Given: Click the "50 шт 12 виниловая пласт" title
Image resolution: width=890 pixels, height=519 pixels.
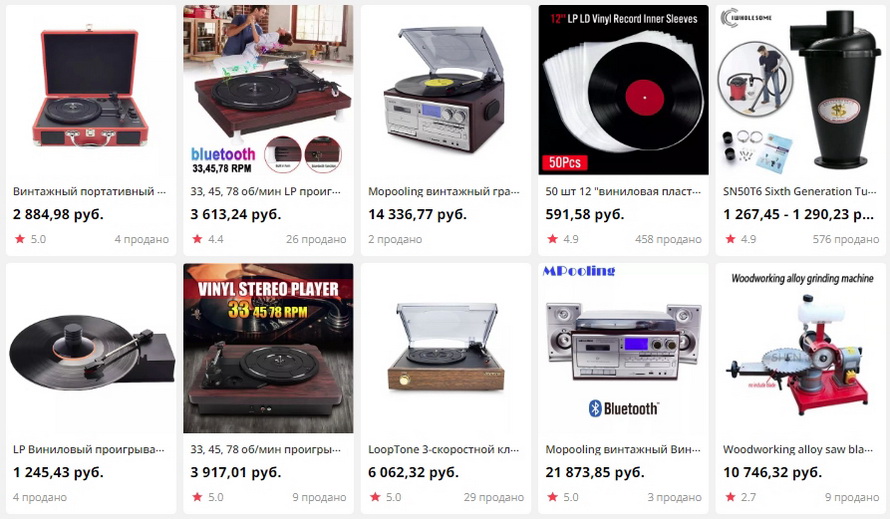Looking at the screenshot, I should coord(623,191).
